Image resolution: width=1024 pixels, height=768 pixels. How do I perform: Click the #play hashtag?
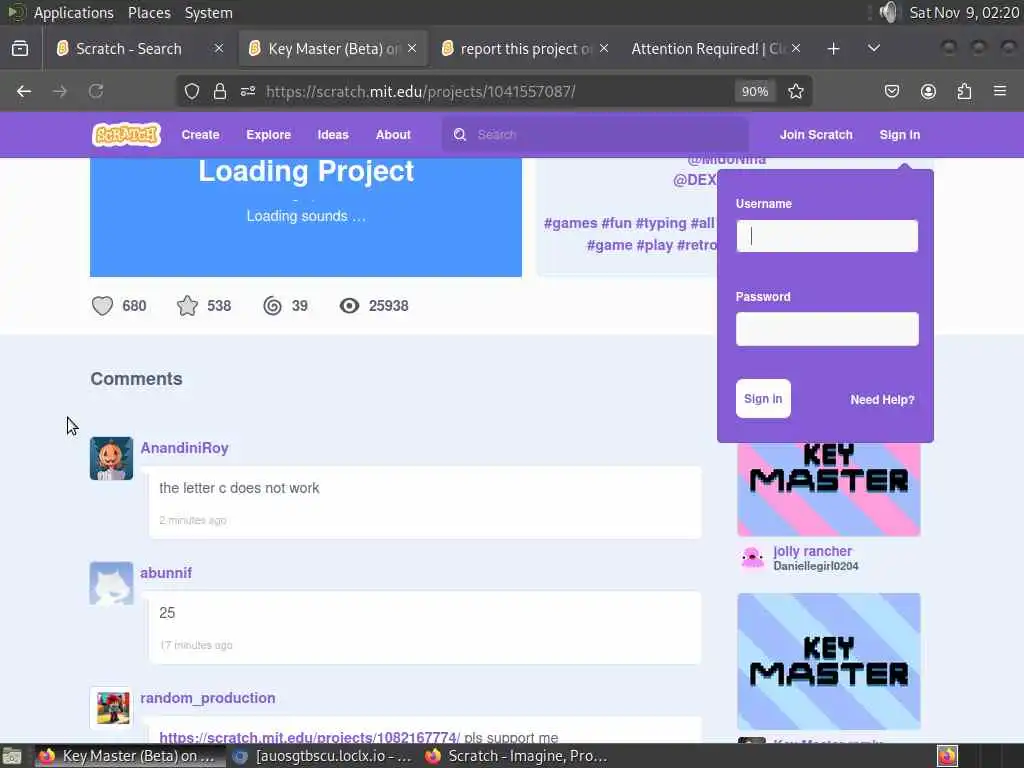pos(654,246)
